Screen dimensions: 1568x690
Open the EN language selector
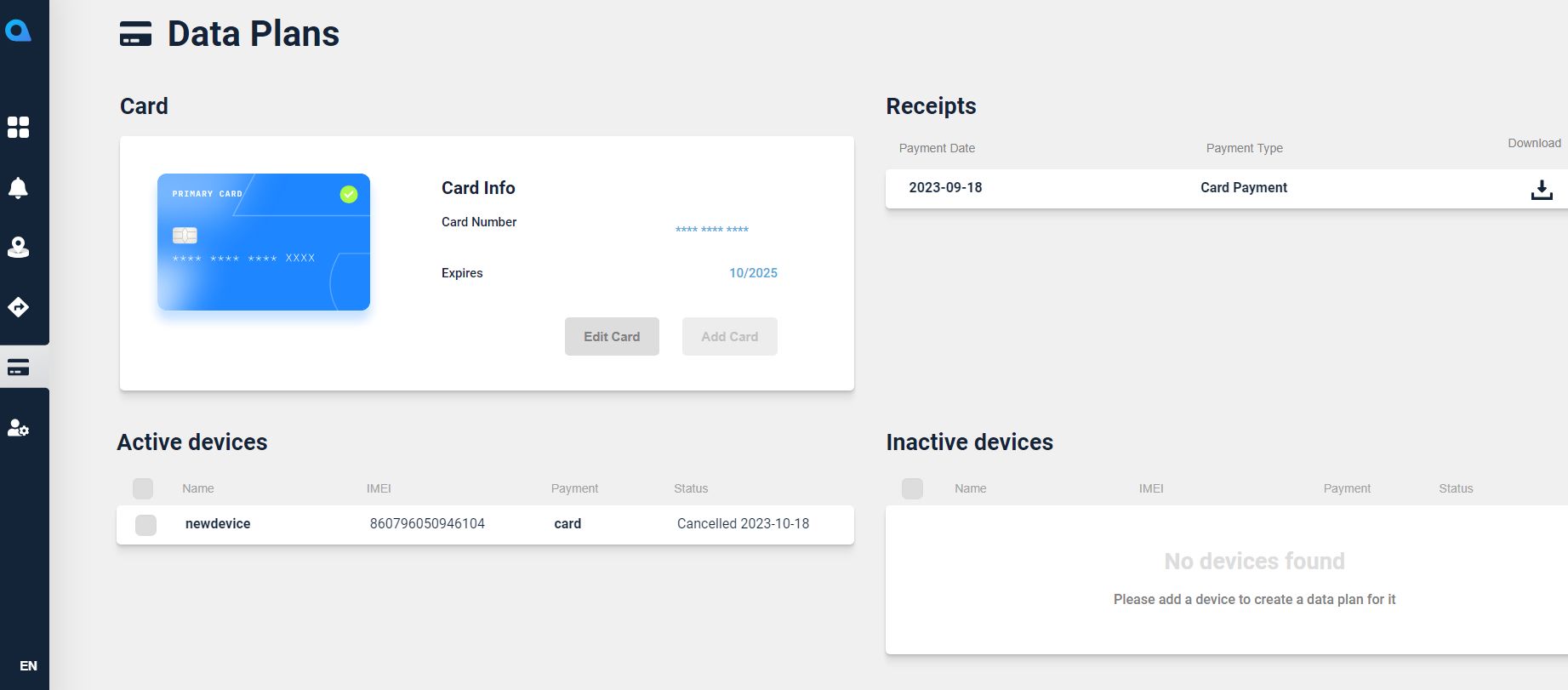coord(28,665)
